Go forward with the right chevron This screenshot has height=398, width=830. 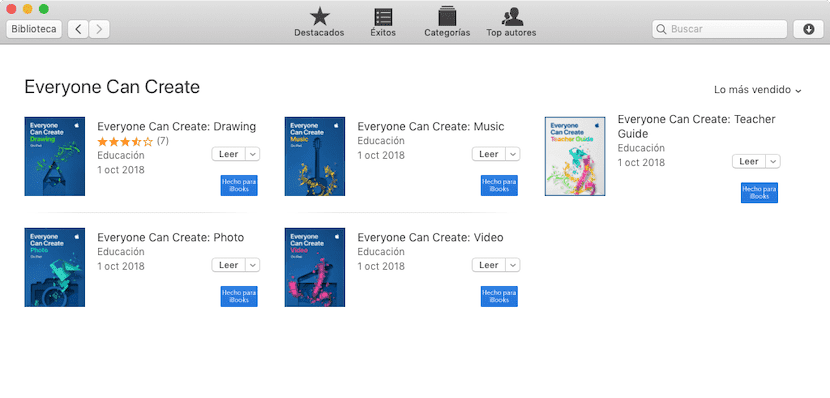[99, 29]
